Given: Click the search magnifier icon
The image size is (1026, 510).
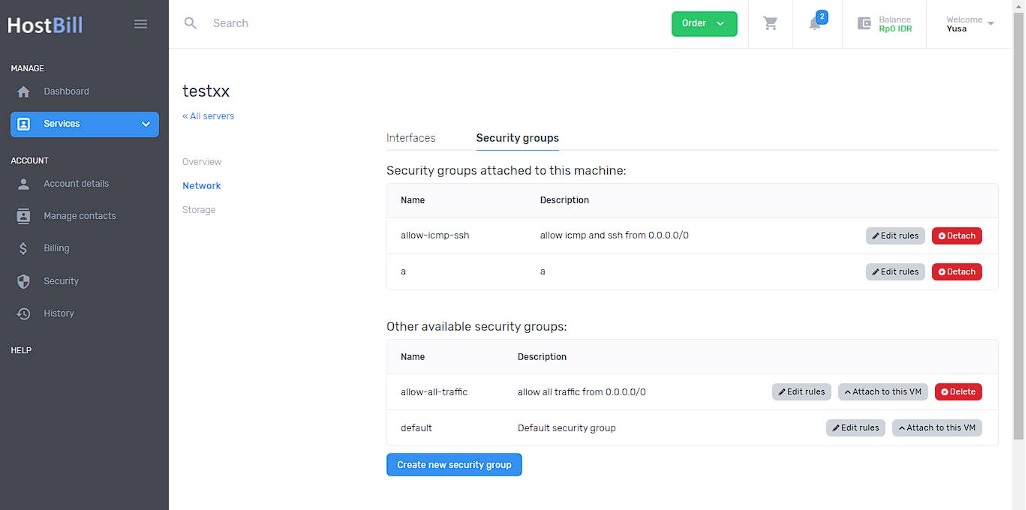Looking at the screenshot, I should [x=190, y=24].
